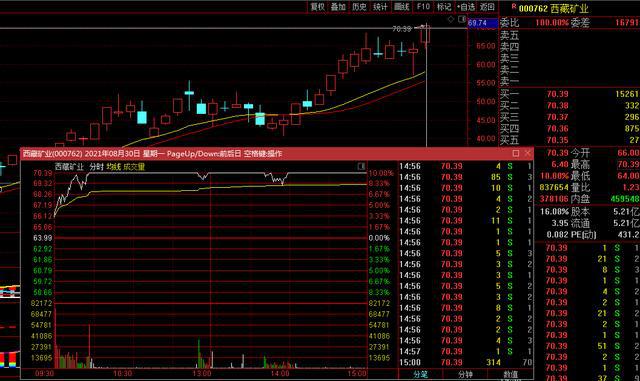This screenshot has height=381, width=640.
Task: Toggle the 均线 average line legend
Action: (114, 167)
